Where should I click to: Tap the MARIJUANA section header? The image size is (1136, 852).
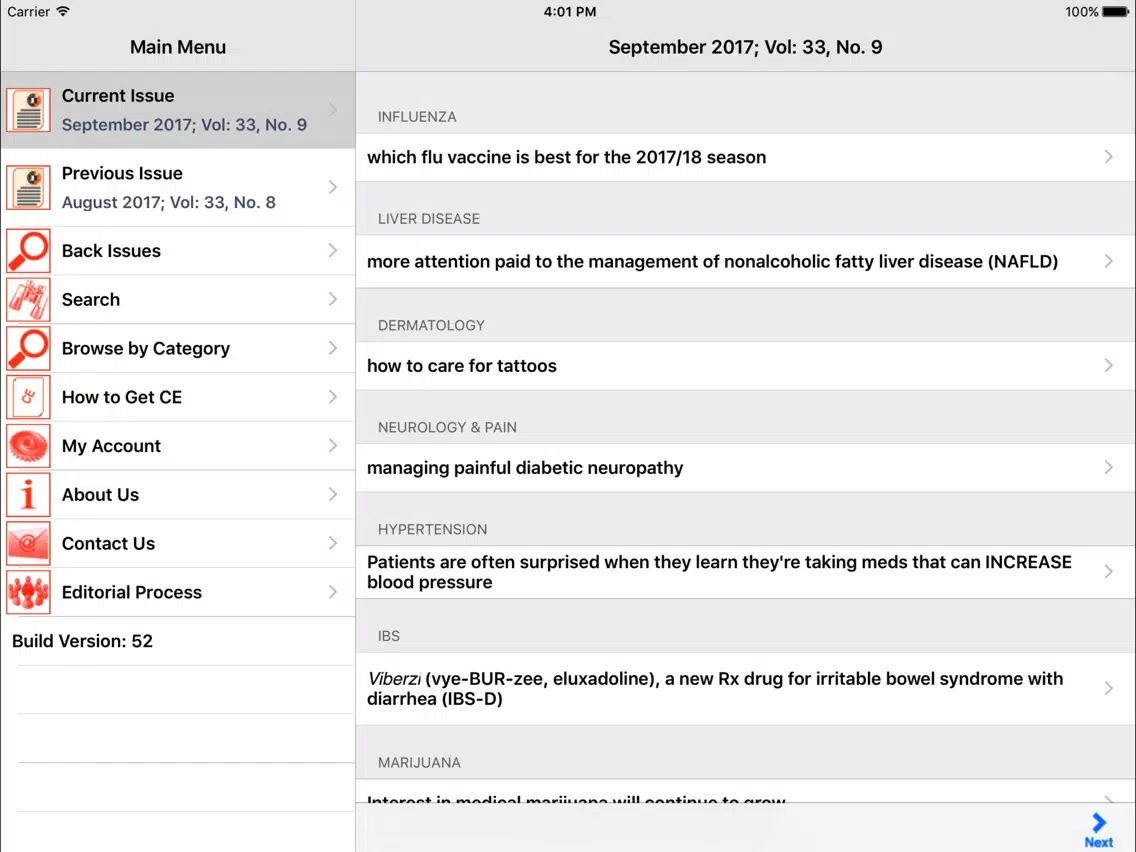tap(419, 763)
